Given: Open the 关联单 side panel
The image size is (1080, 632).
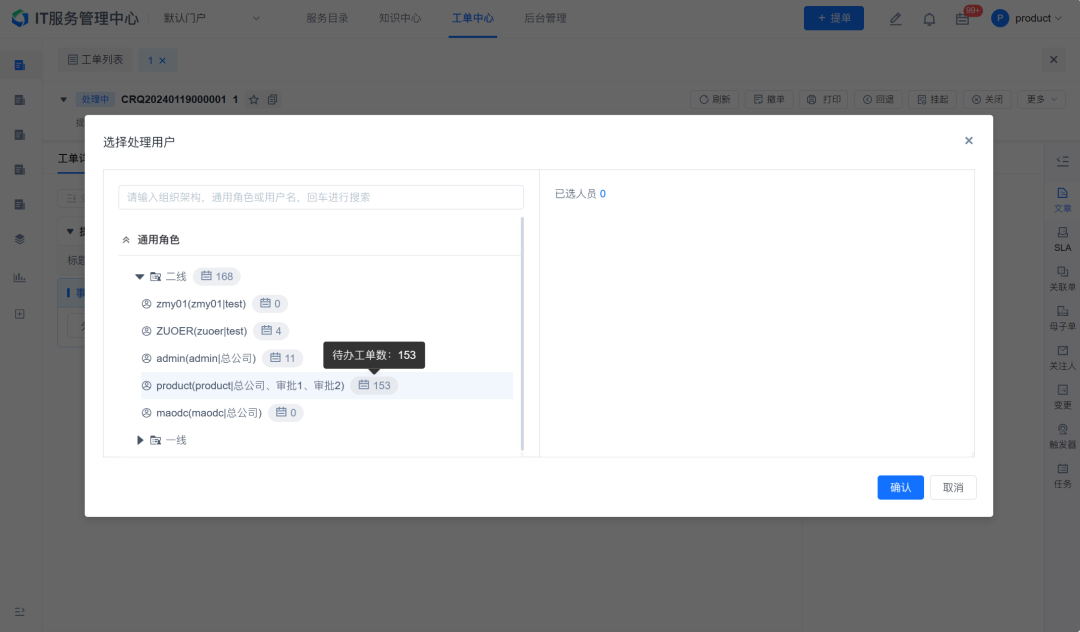Looking at the screenshot, I should pos(1063,278).
